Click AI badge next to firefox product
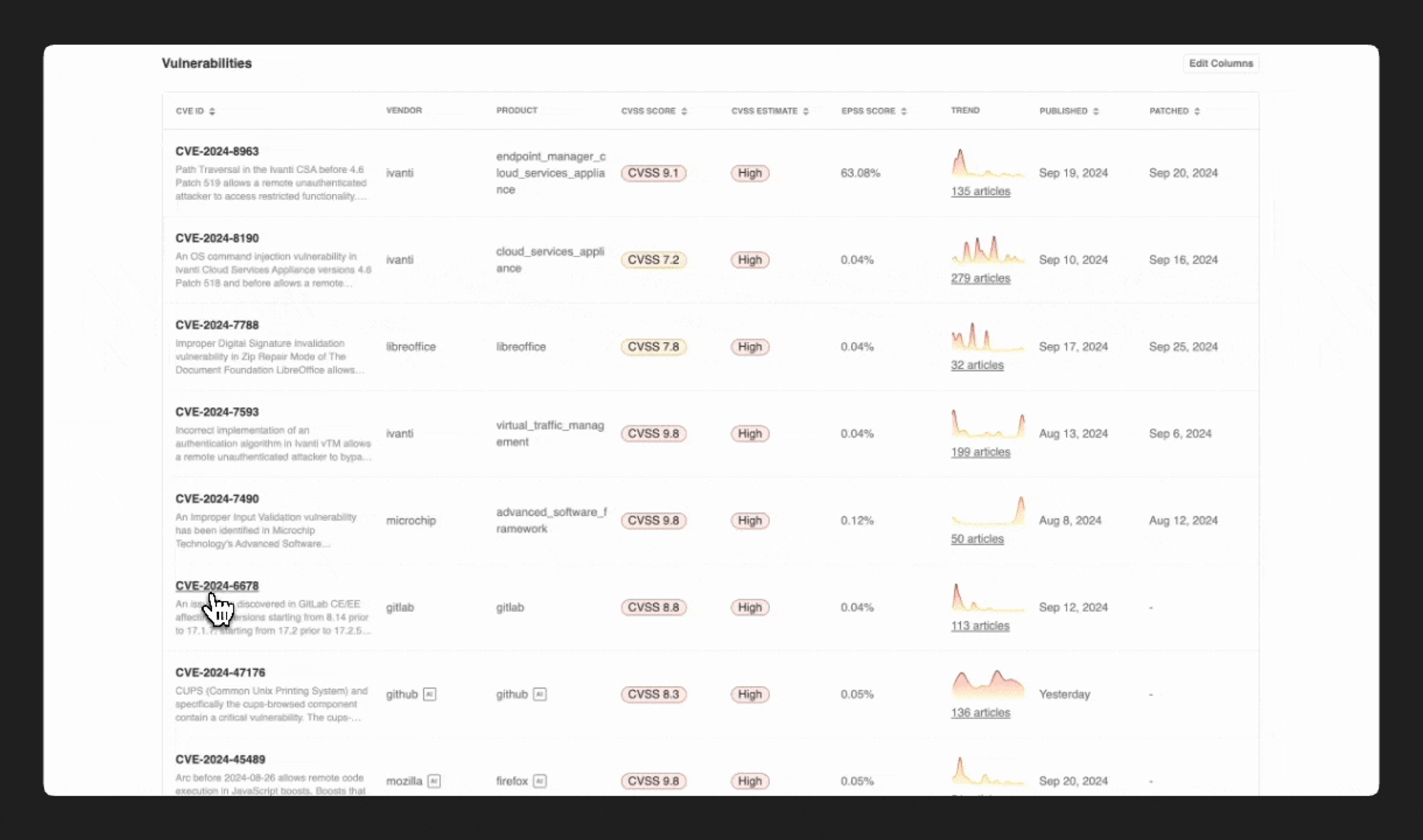The image size is (1423, 840). (539, 781)
